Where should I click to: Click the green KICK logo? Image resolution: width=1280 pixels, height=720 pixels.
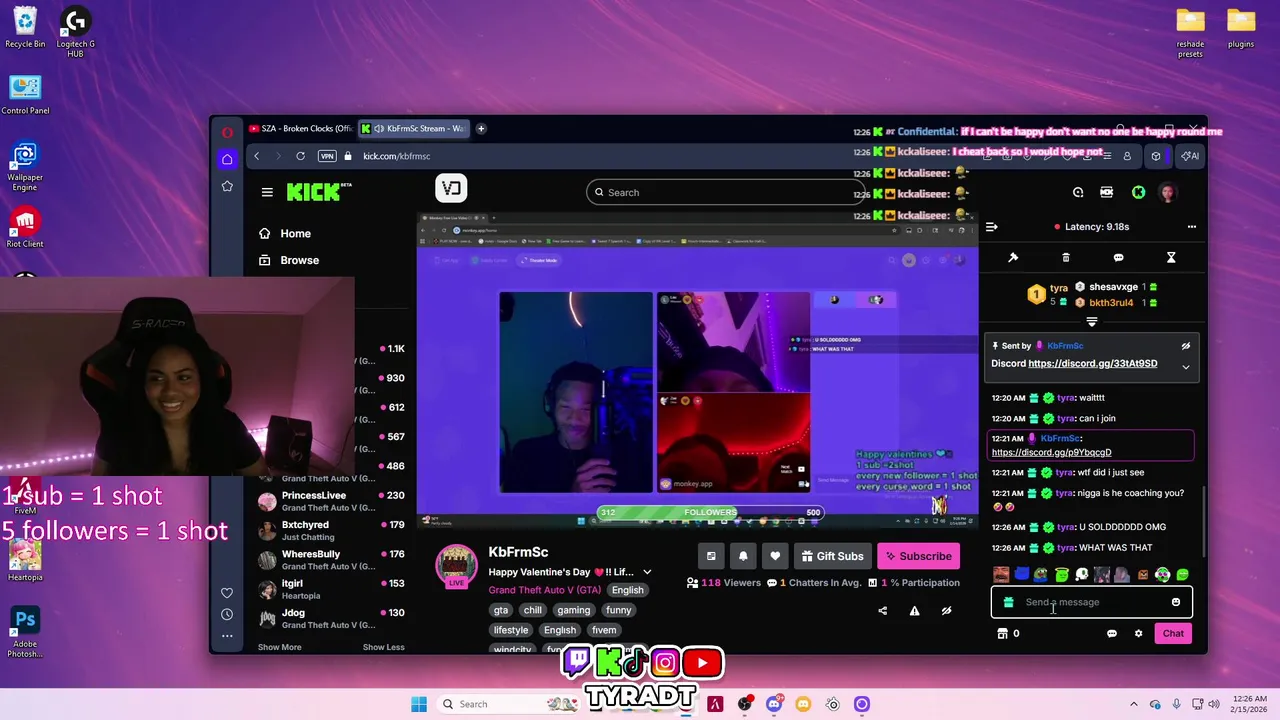314,192
